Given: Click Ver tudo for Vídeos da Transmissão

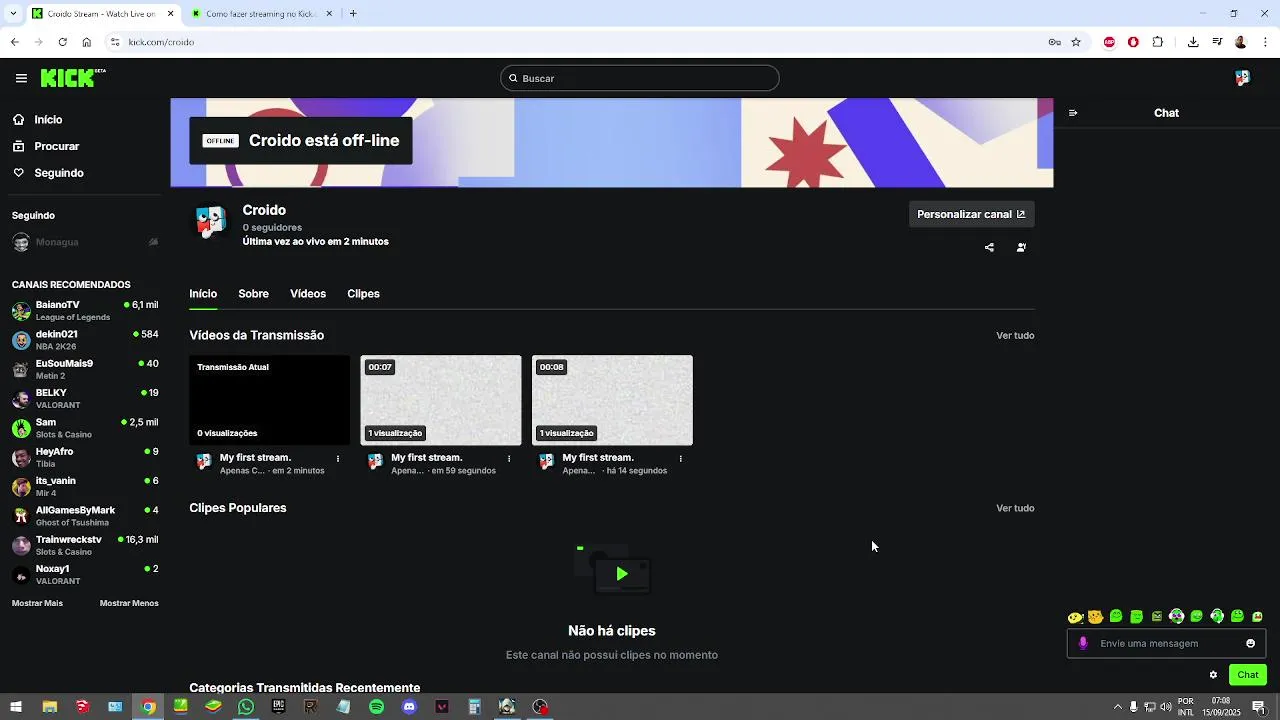Looking at the screenshot, I should (x=1015, y=336).
